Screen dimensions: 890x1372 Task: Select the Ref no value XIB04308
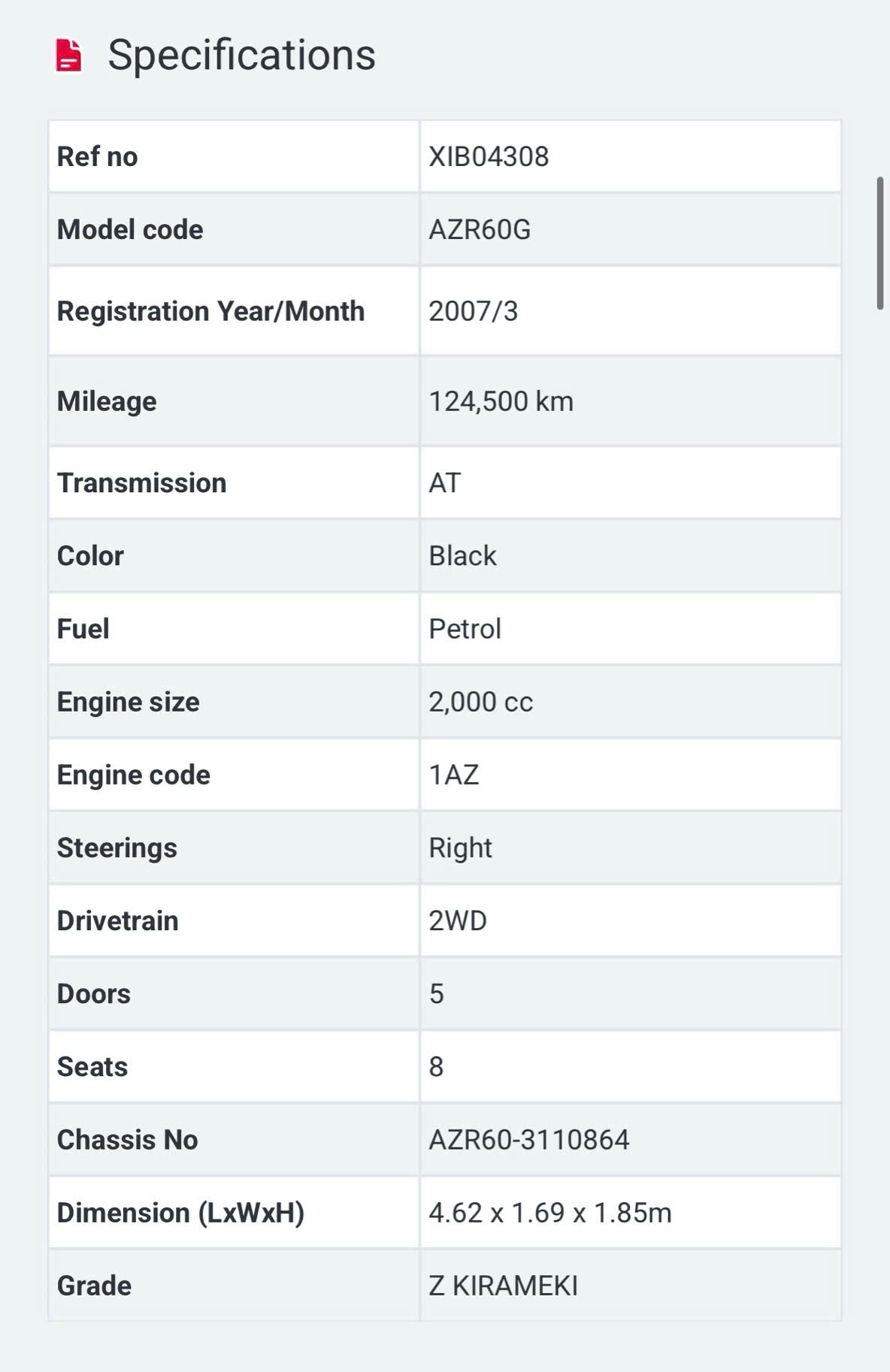(489, 157)
